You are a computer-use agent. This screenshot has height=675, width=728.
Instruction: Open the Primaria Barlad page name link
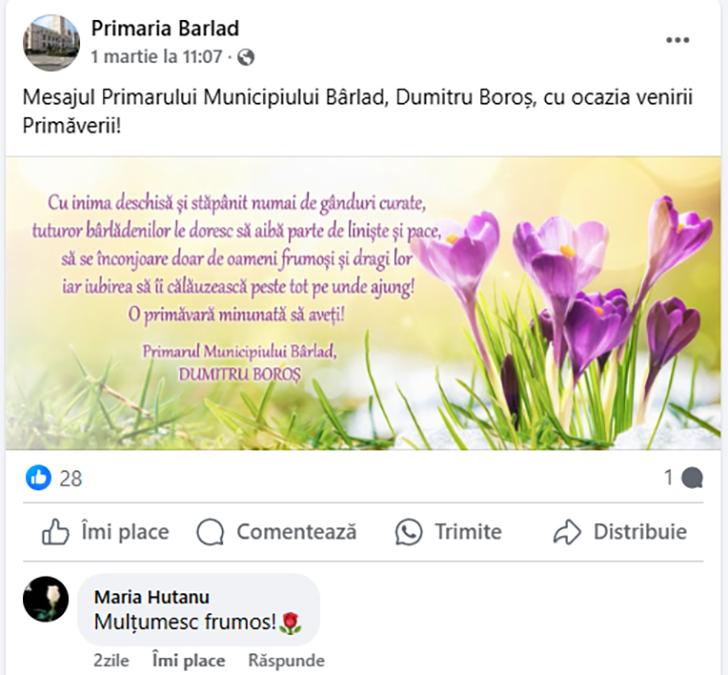point(165,28)
